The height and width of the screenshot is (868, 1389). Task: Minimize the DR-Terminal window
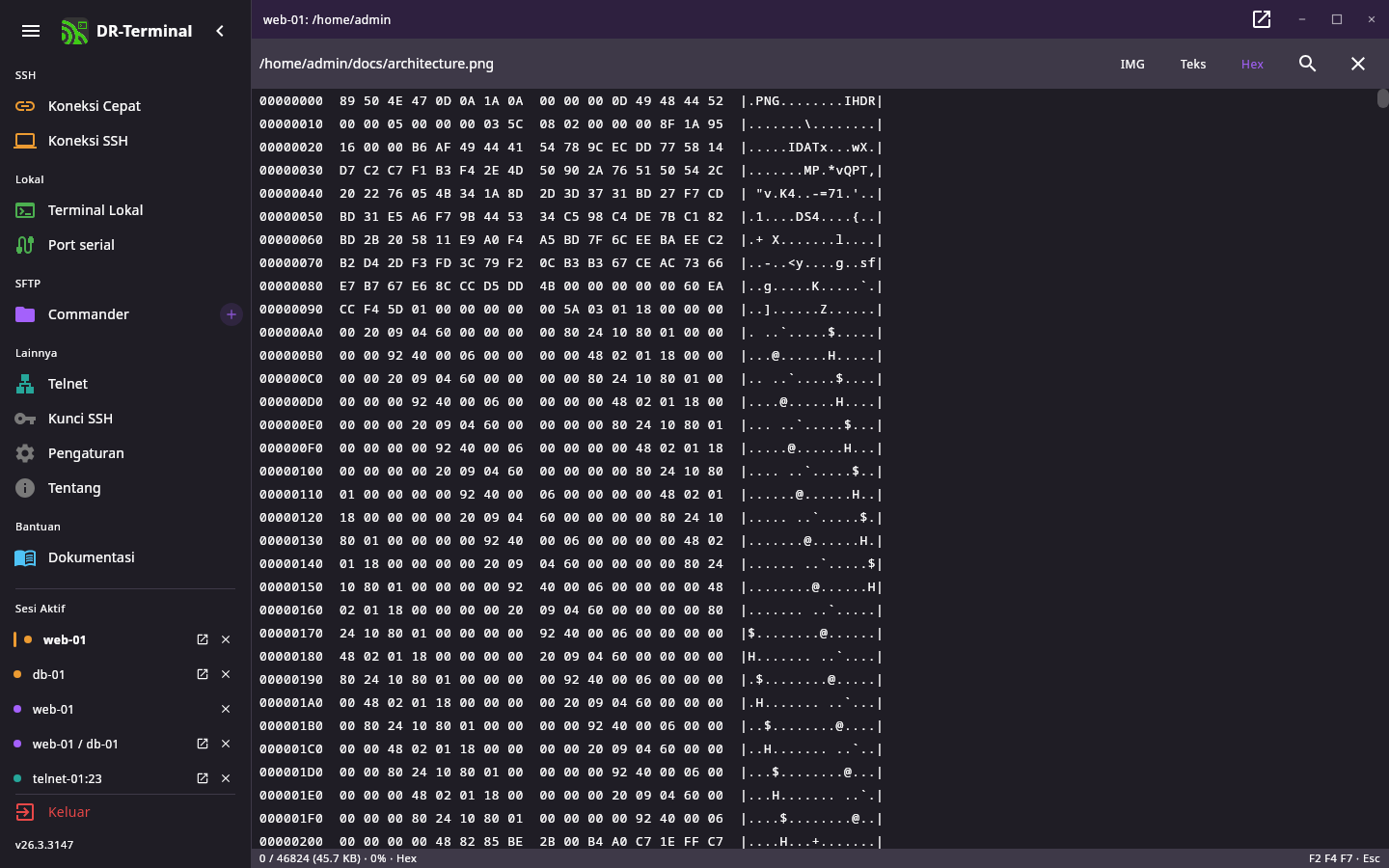pos(1302,19)
